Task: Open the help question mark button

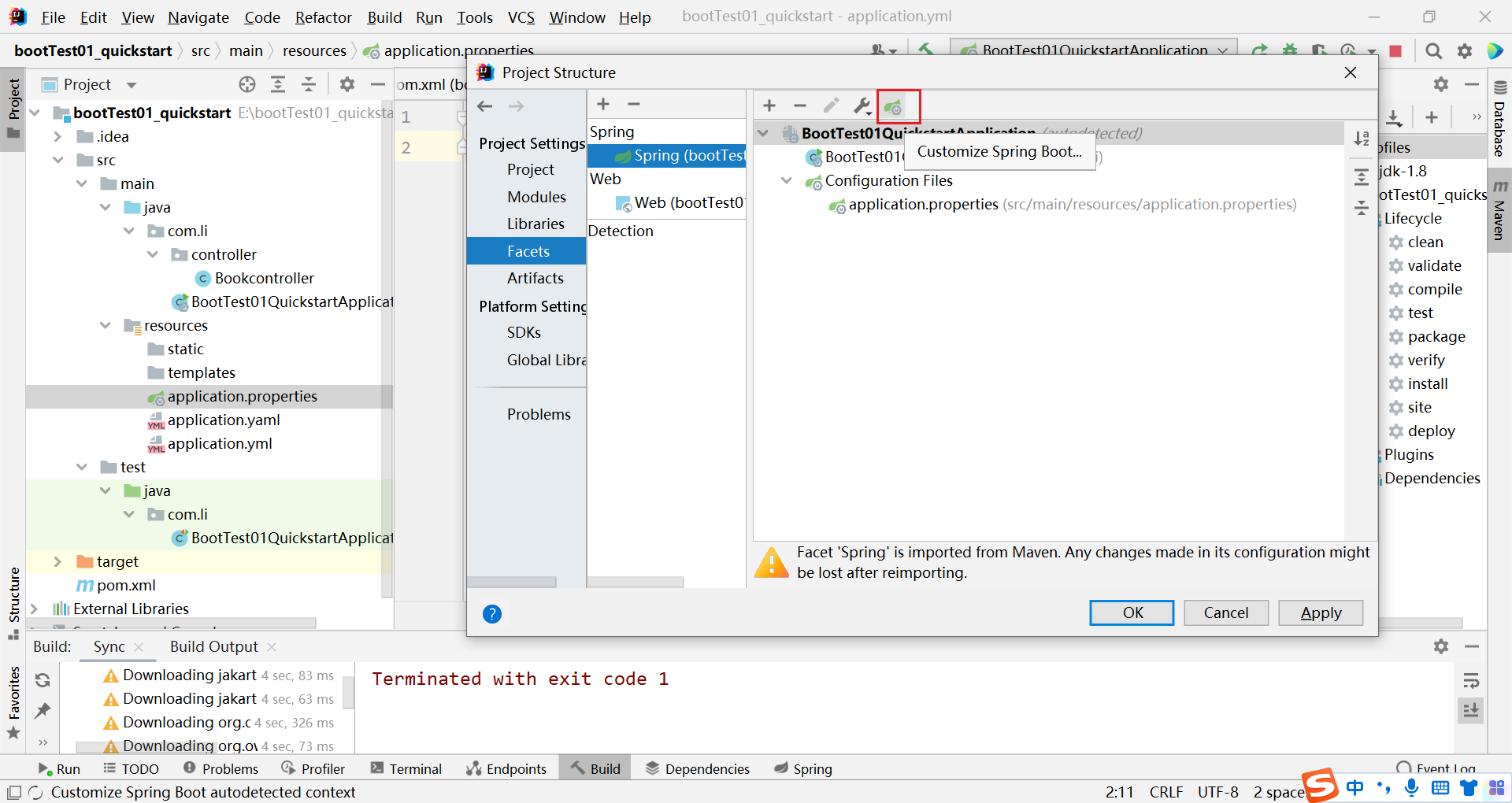Action: pyautogui.click(x=492, y=614)
